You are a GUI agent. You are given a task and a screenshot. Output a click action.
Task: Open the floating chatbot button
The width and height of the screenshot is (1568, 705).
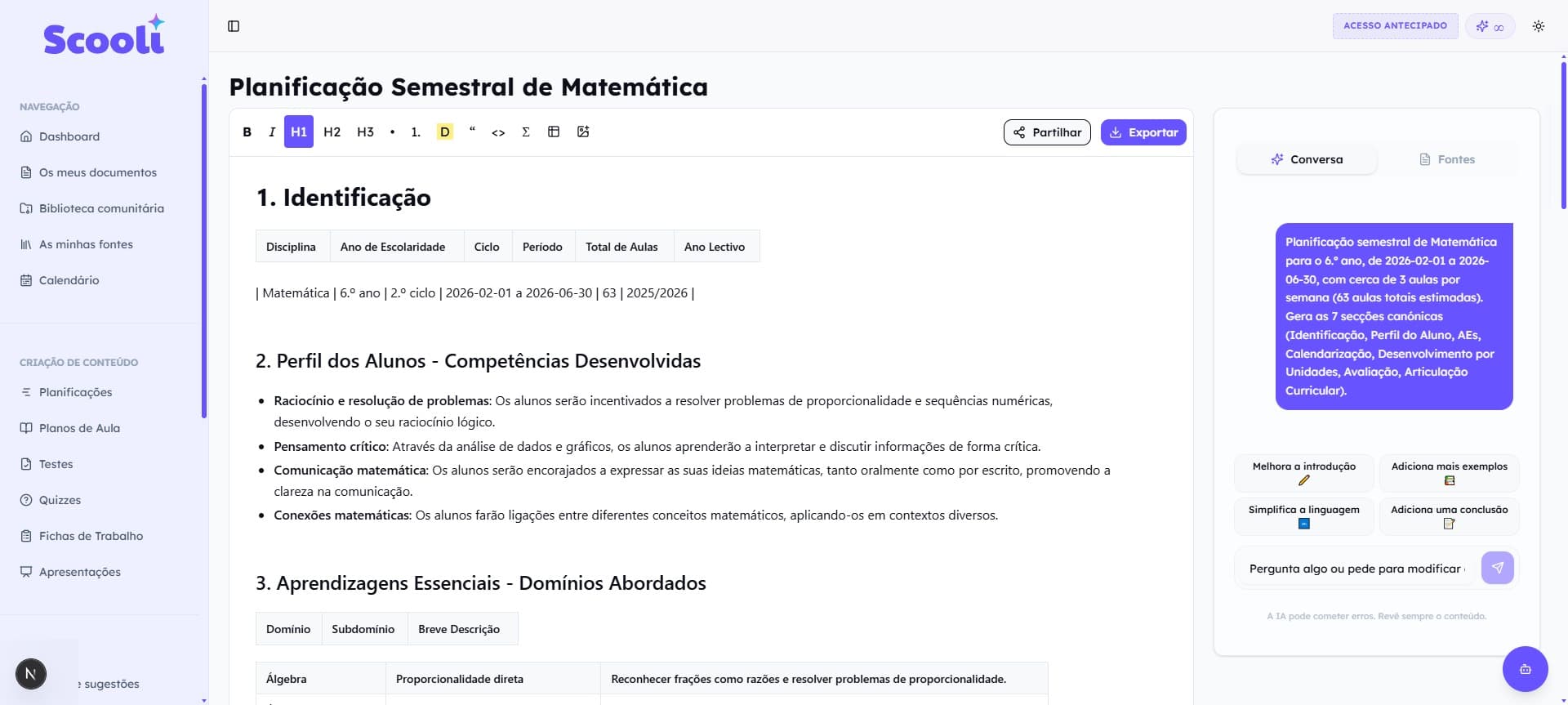(1525, 669)
